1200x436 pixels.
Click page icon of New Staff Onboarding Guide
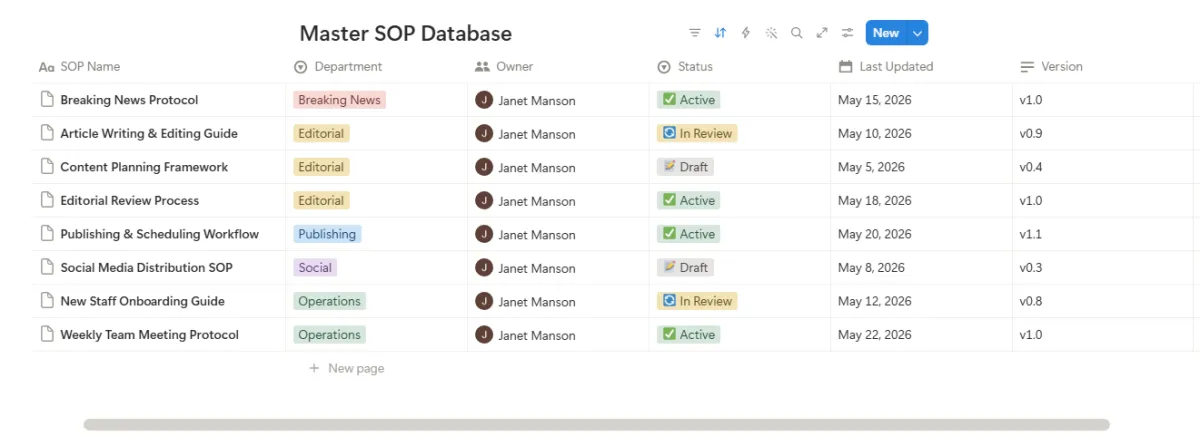[46, 300]
